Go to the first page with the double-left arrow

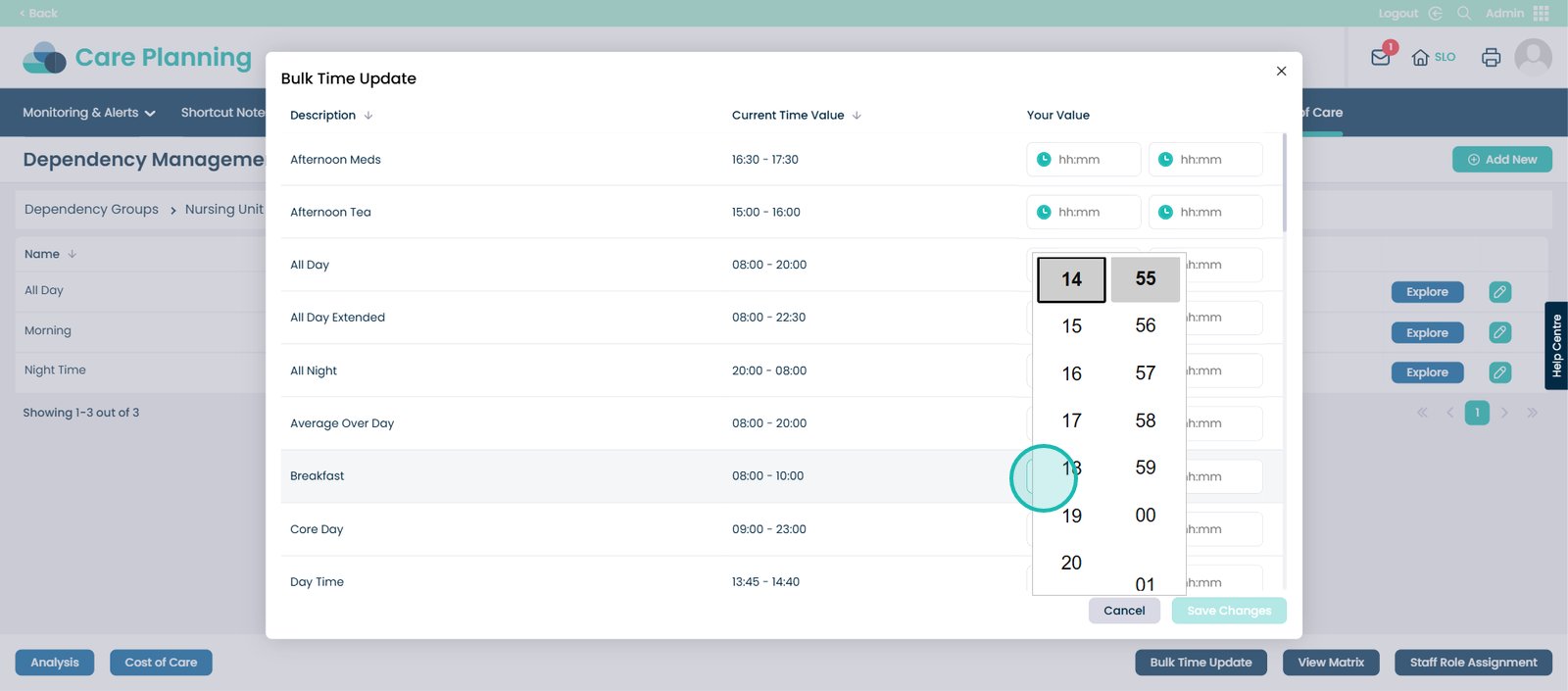1422,413
